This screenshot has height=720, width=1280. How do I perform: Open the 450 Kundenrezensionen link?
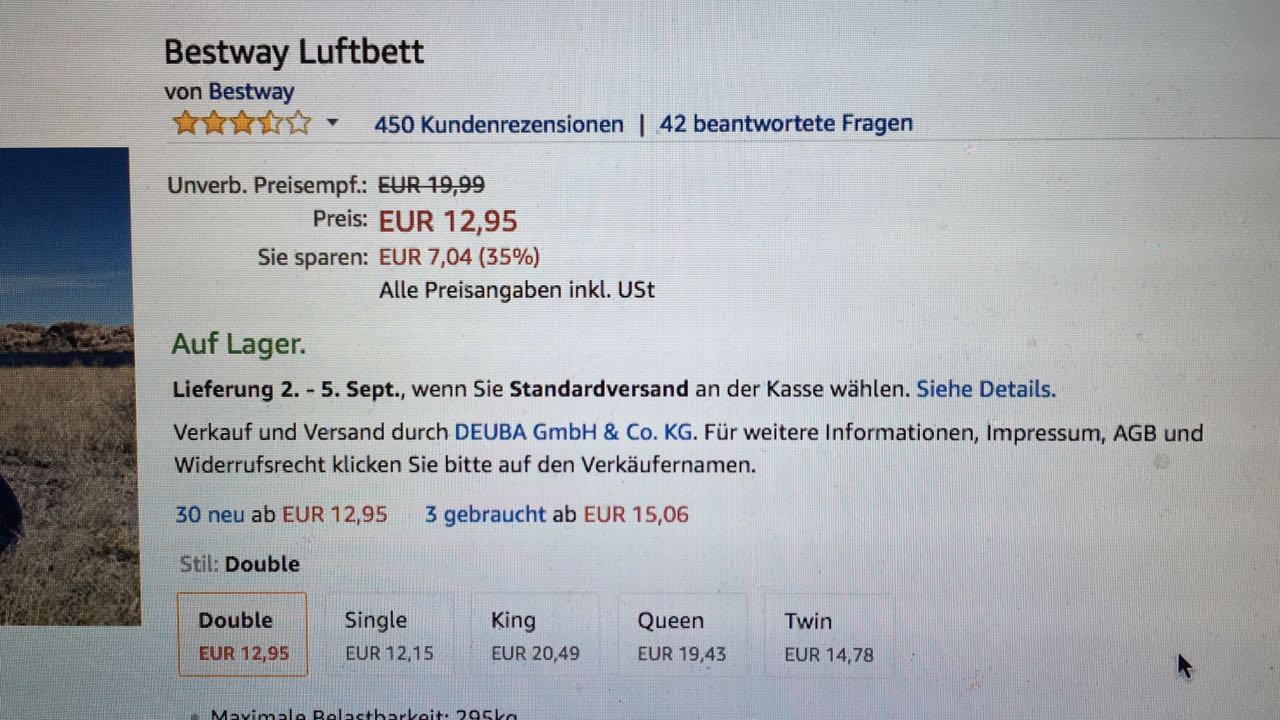click(498, 124)
